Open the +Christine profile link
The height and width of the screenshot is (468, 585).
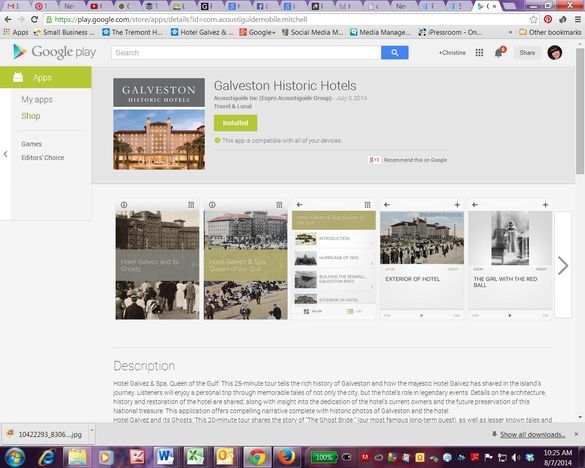pyautogui.click(x=452, y=53)
